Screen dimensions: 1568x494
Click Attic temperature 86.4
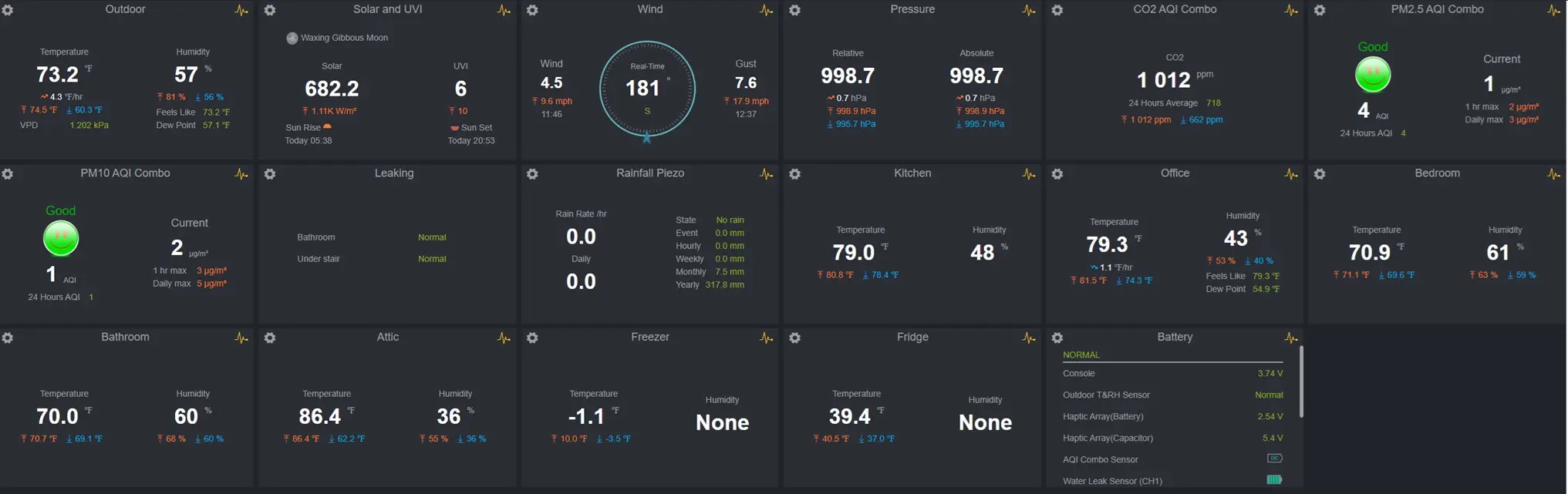(320, 417)
